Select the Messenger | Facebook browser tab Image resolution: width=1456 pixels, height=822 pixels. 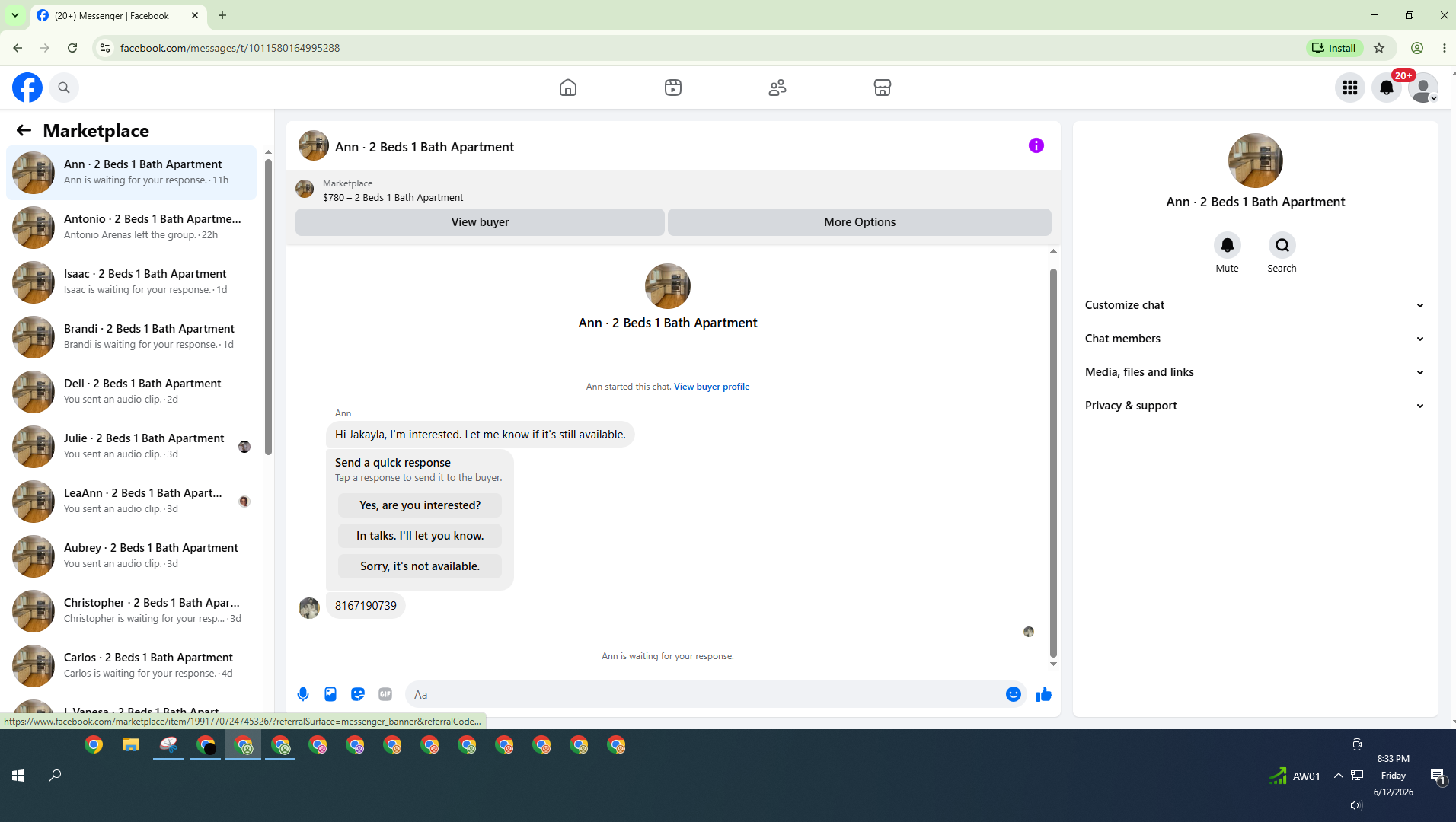(118, 15)
